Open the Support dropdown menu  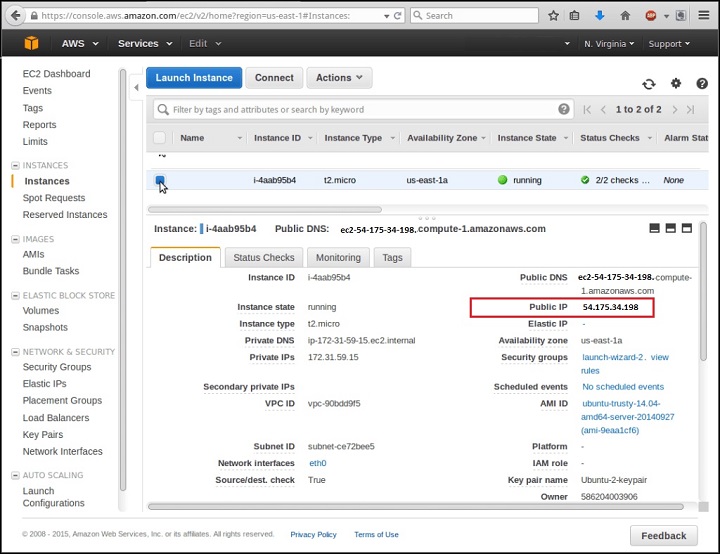point(669,44)
